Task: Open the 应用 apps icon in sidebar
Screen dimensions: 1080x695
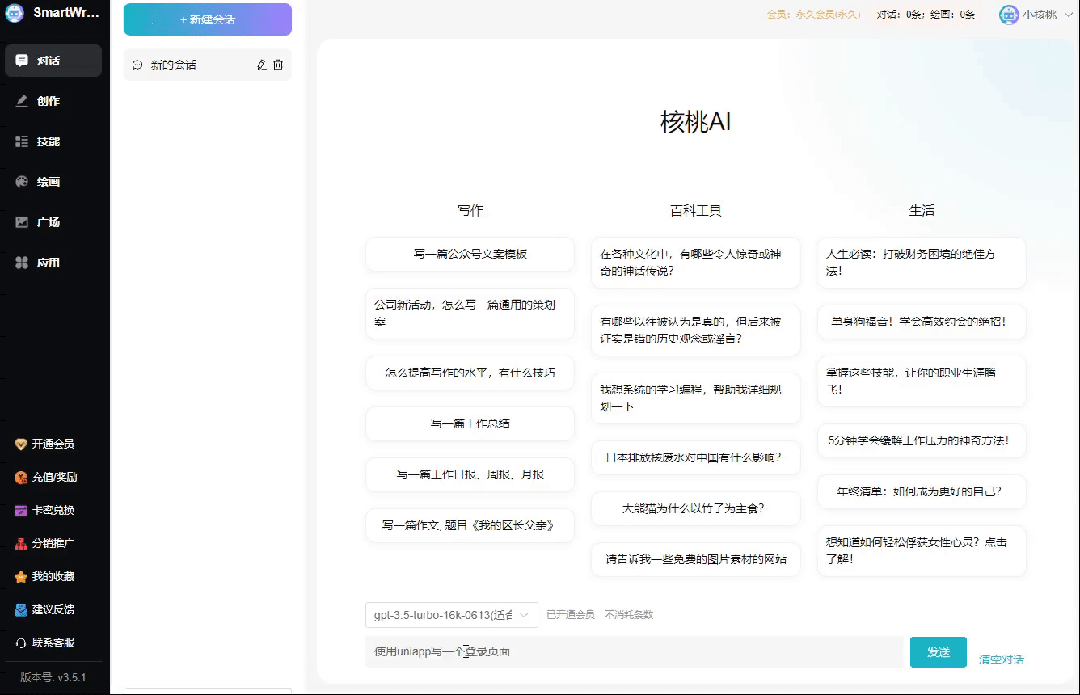Action: click(x=22, y=262)
